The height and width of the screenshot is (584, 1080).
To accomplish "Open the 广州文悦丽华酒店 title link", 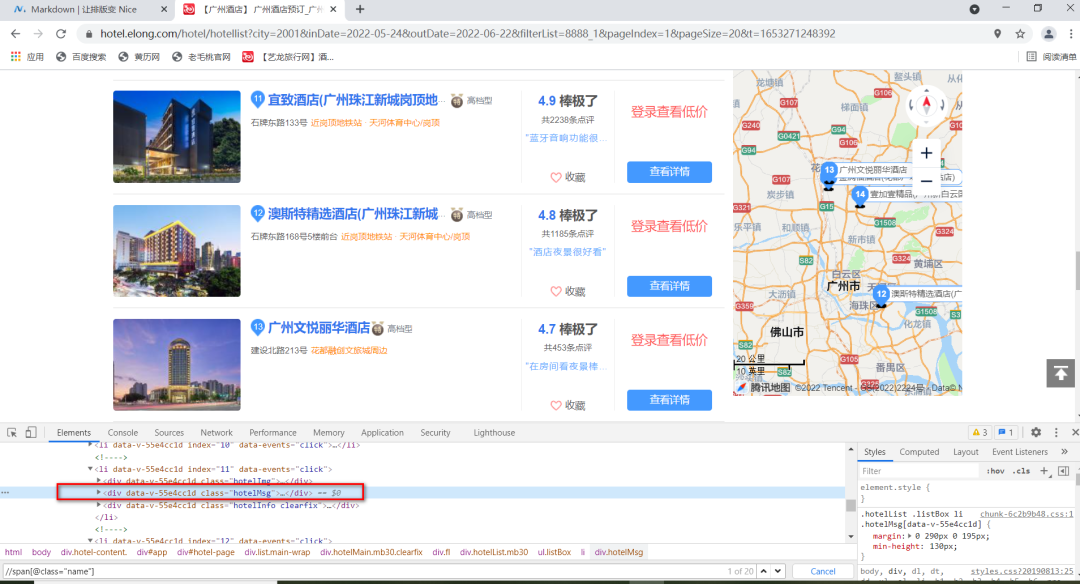I will point(318,328).
